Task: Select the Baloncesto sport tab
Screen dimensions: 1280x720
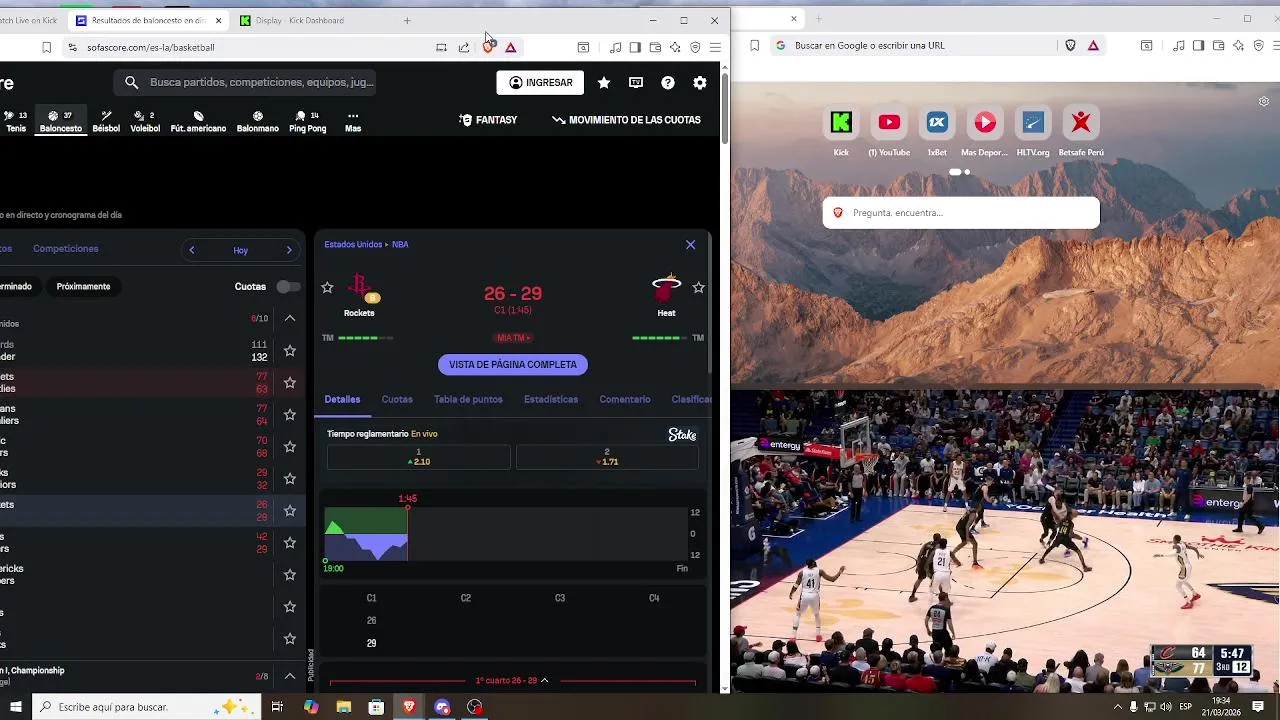Action: [x=60, y=121]
